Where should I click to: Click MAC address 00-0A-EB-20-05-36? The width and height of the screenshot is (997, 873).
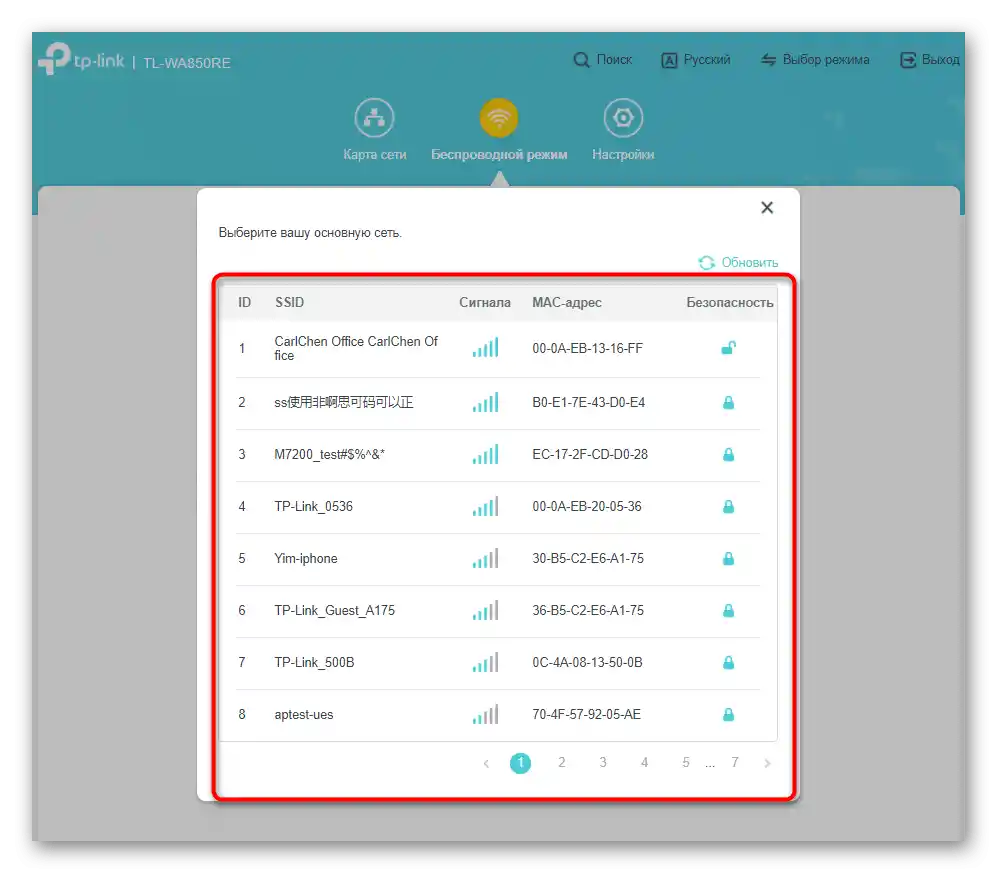[587, 507]
